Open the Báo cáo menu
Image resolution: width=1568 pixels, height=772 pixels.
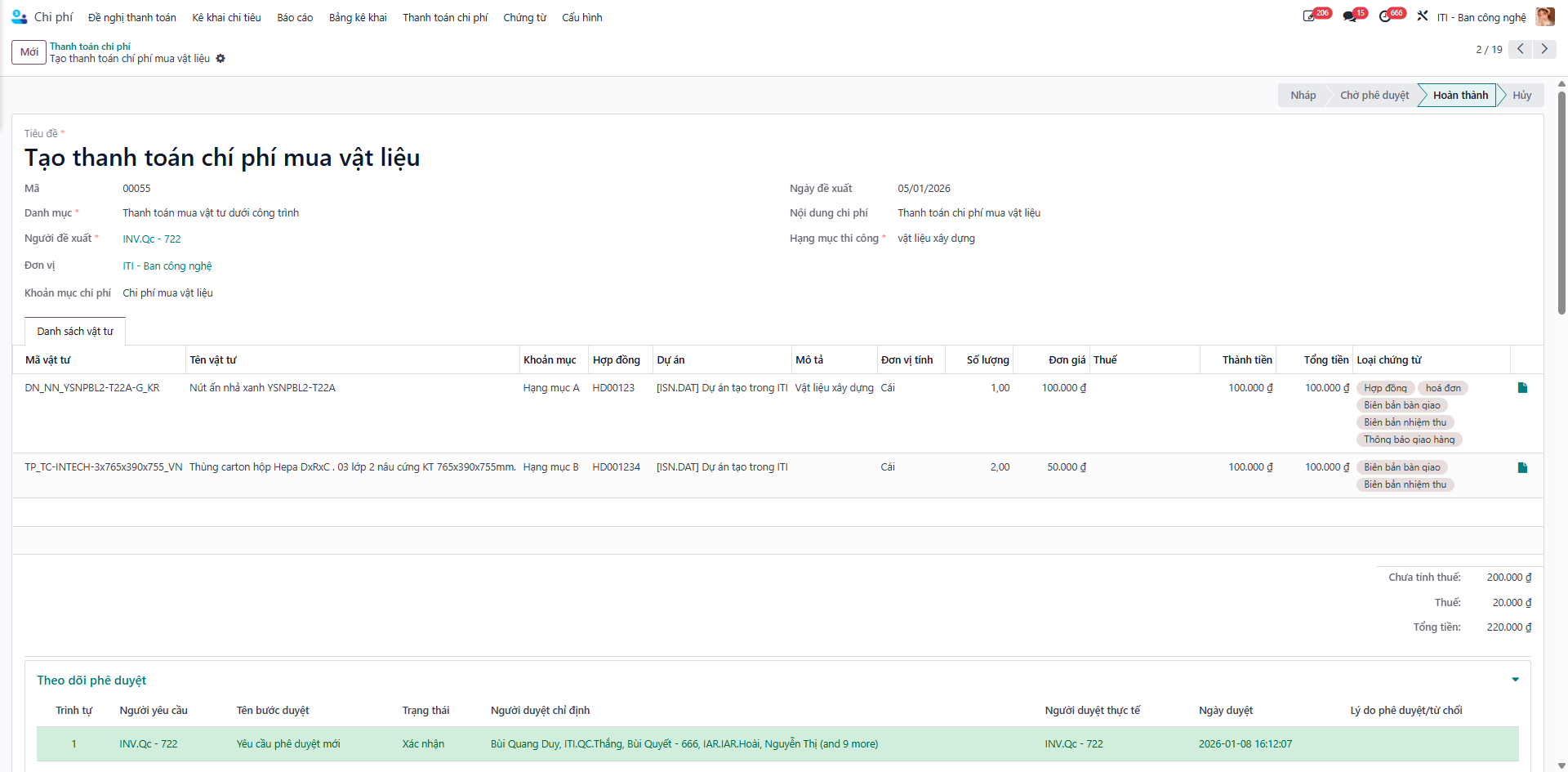click(x=295, y=17)
